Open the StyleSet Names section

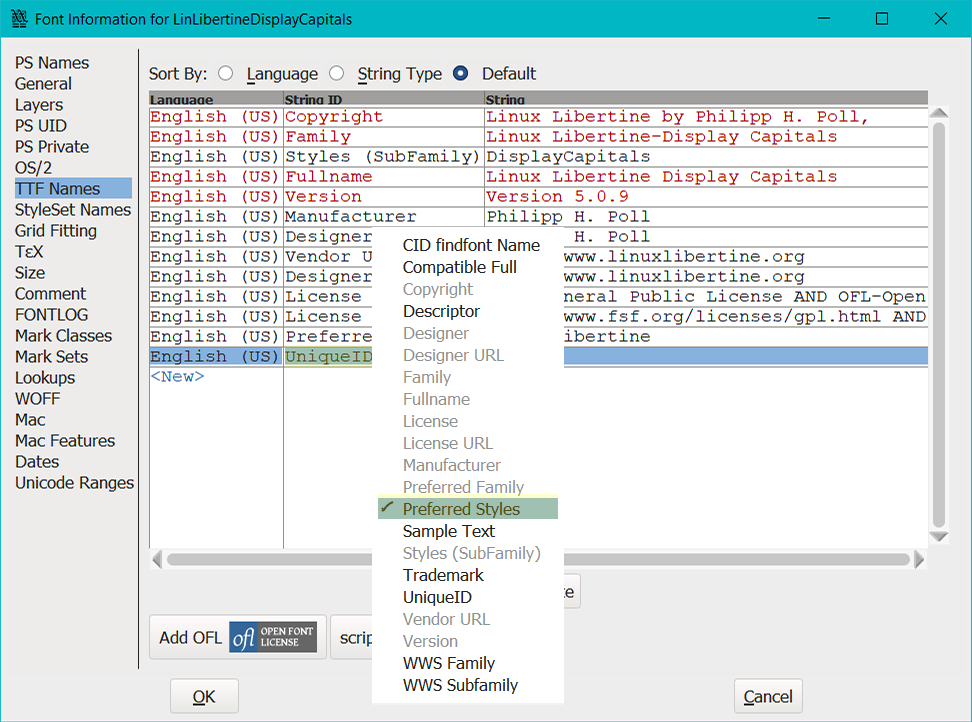point(73,209)
